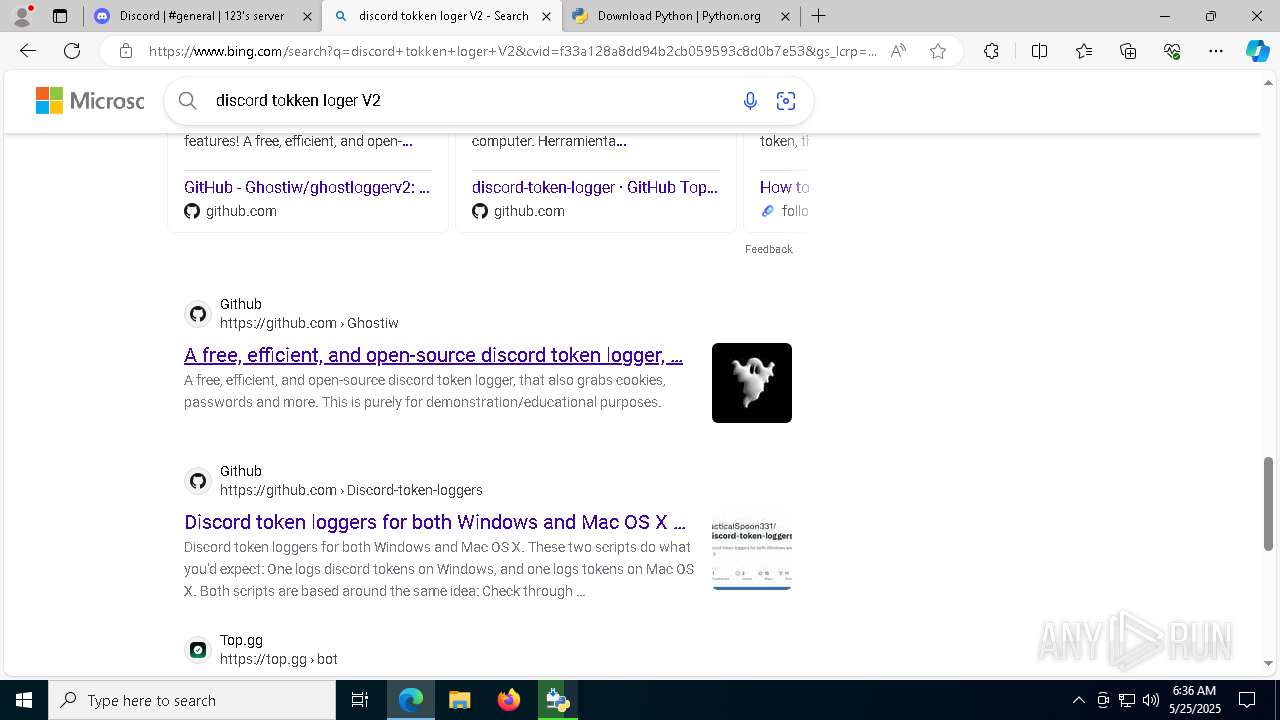The width and height of the screenshot is (1280, 720).
Task: Open the Browser essentials icon
Action: (1172, 51)
